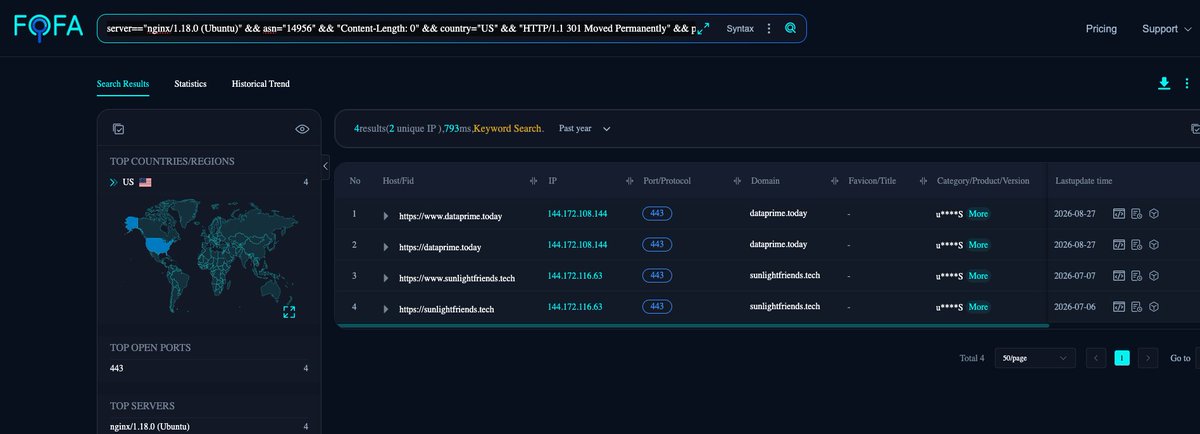Viewport: 1200px width, 434px height.
Task: Open code view for www.sunlightfriends.tech row
Action: coord(1120,275)
